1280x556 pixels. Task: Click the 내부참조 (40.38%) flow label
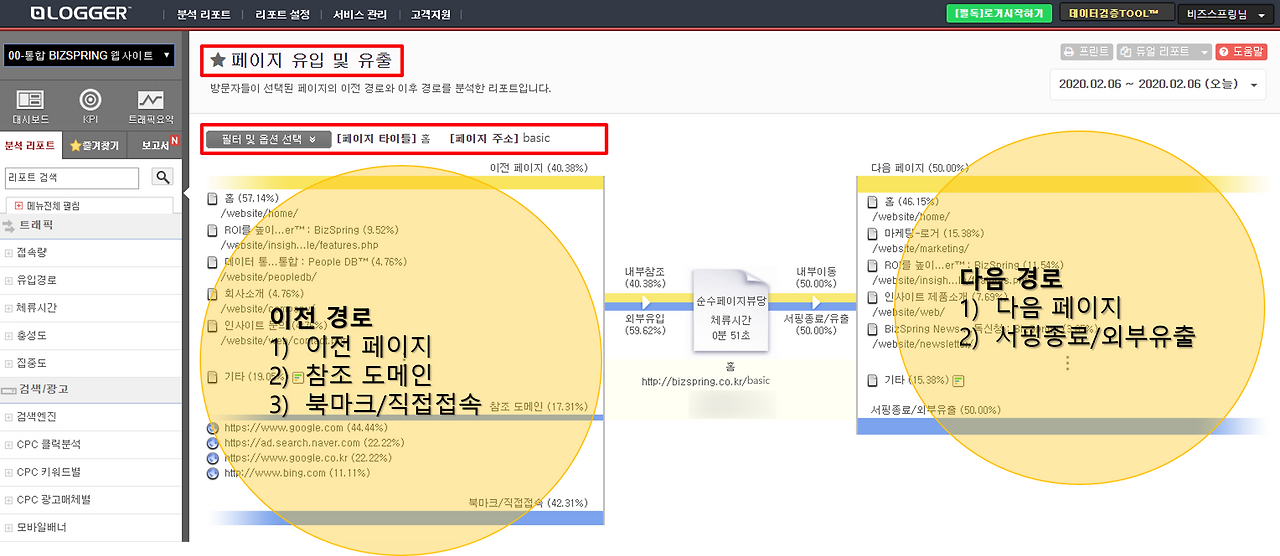(x=646, y=277)
